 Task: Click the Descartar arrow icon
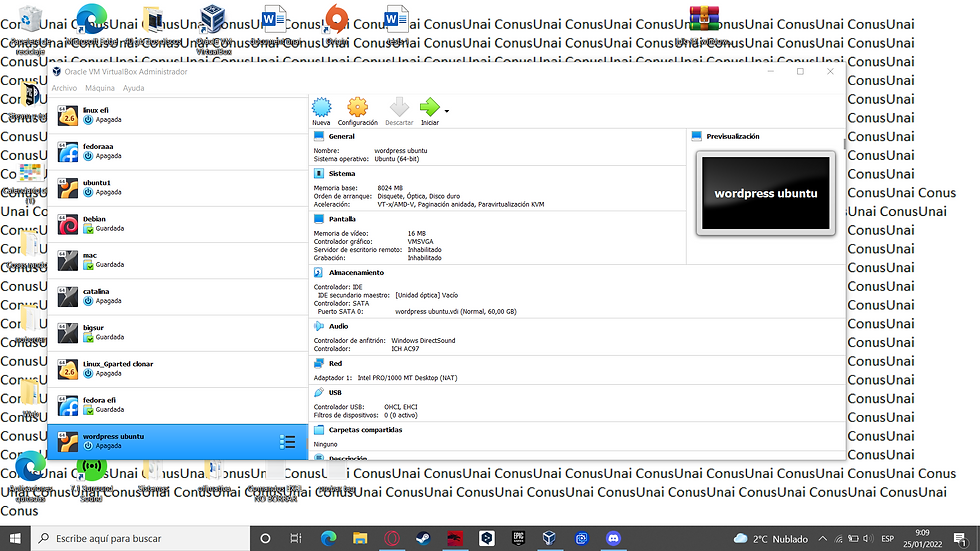tap(399, 107)
